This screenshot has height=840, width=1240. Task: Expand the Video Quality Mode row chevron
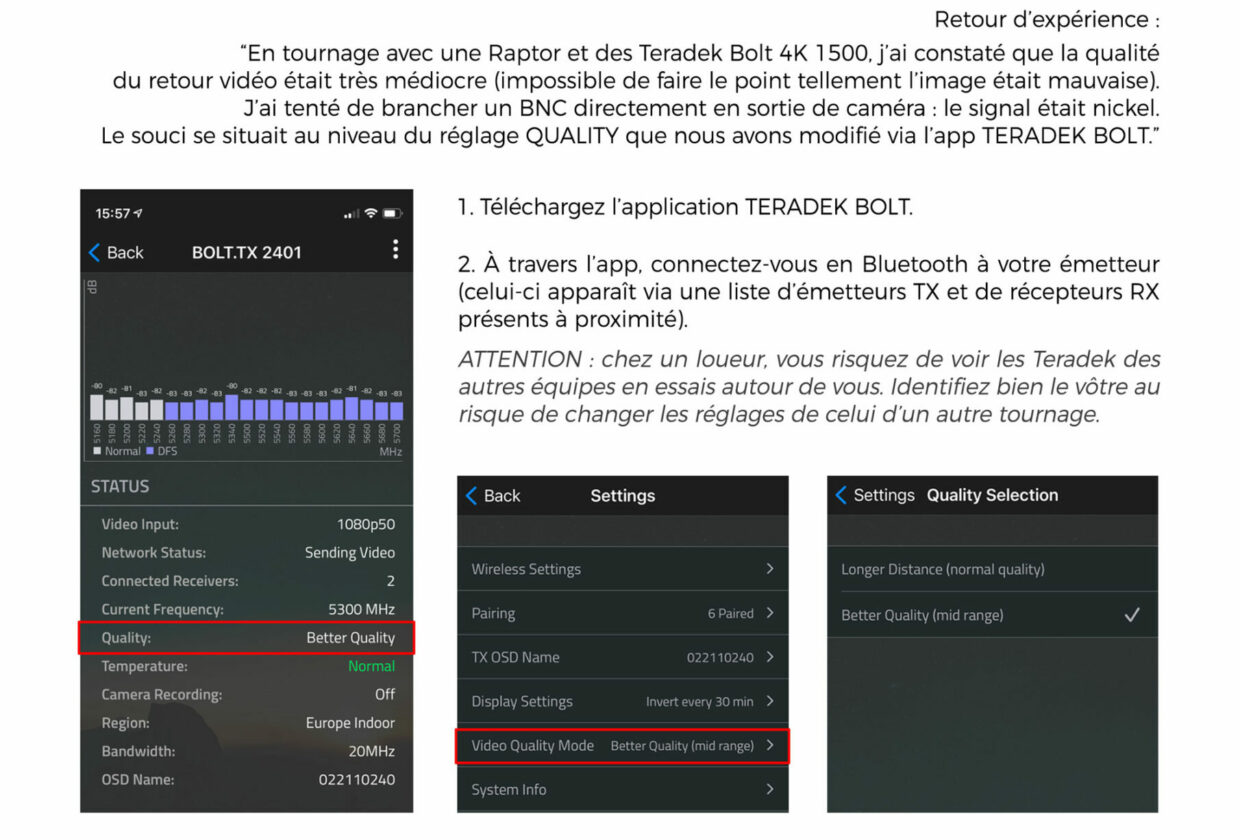770,745
